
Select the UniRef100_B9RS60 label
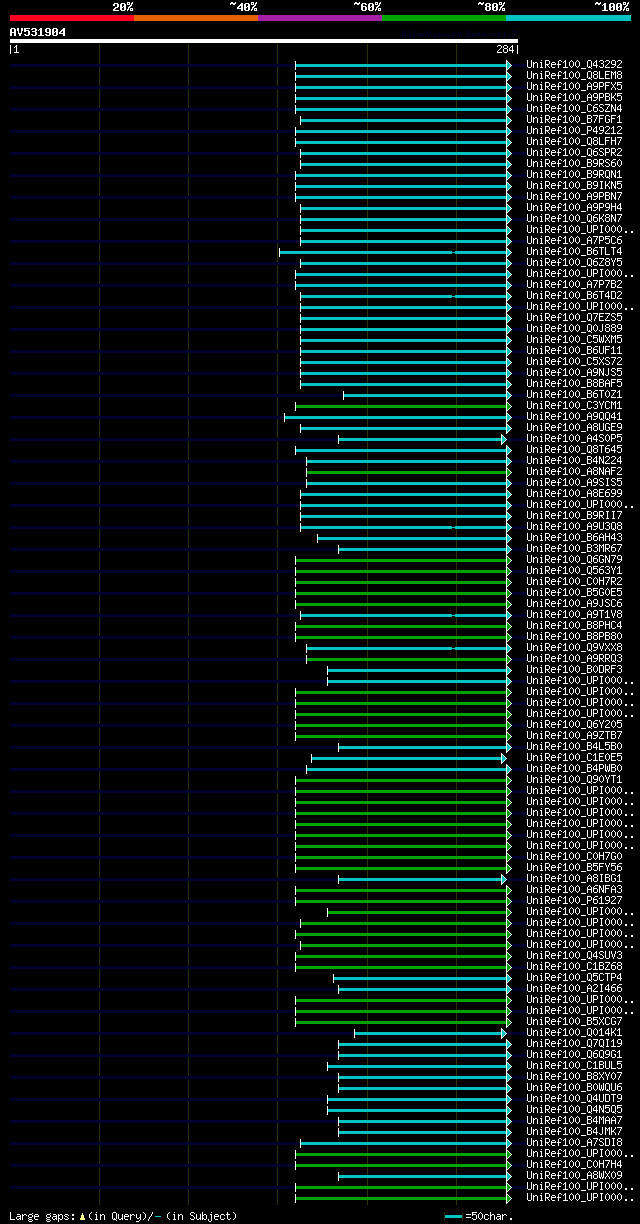click(x=574, y=163)
